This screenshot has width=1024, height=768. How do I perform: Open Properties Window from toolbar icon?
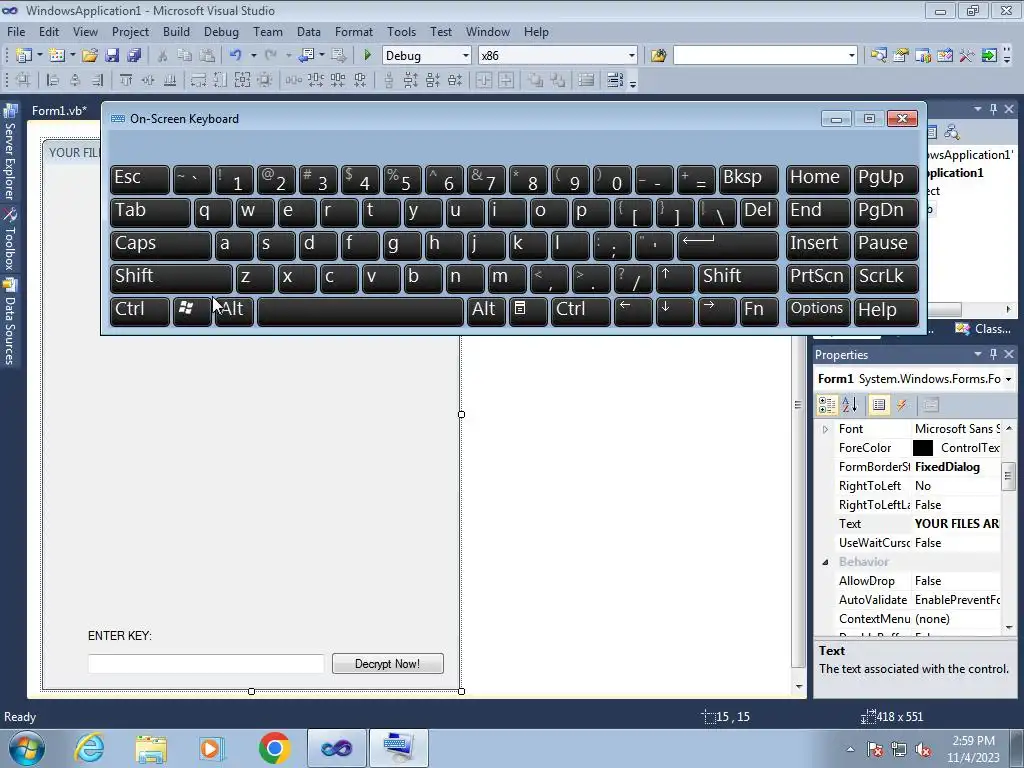901,56
